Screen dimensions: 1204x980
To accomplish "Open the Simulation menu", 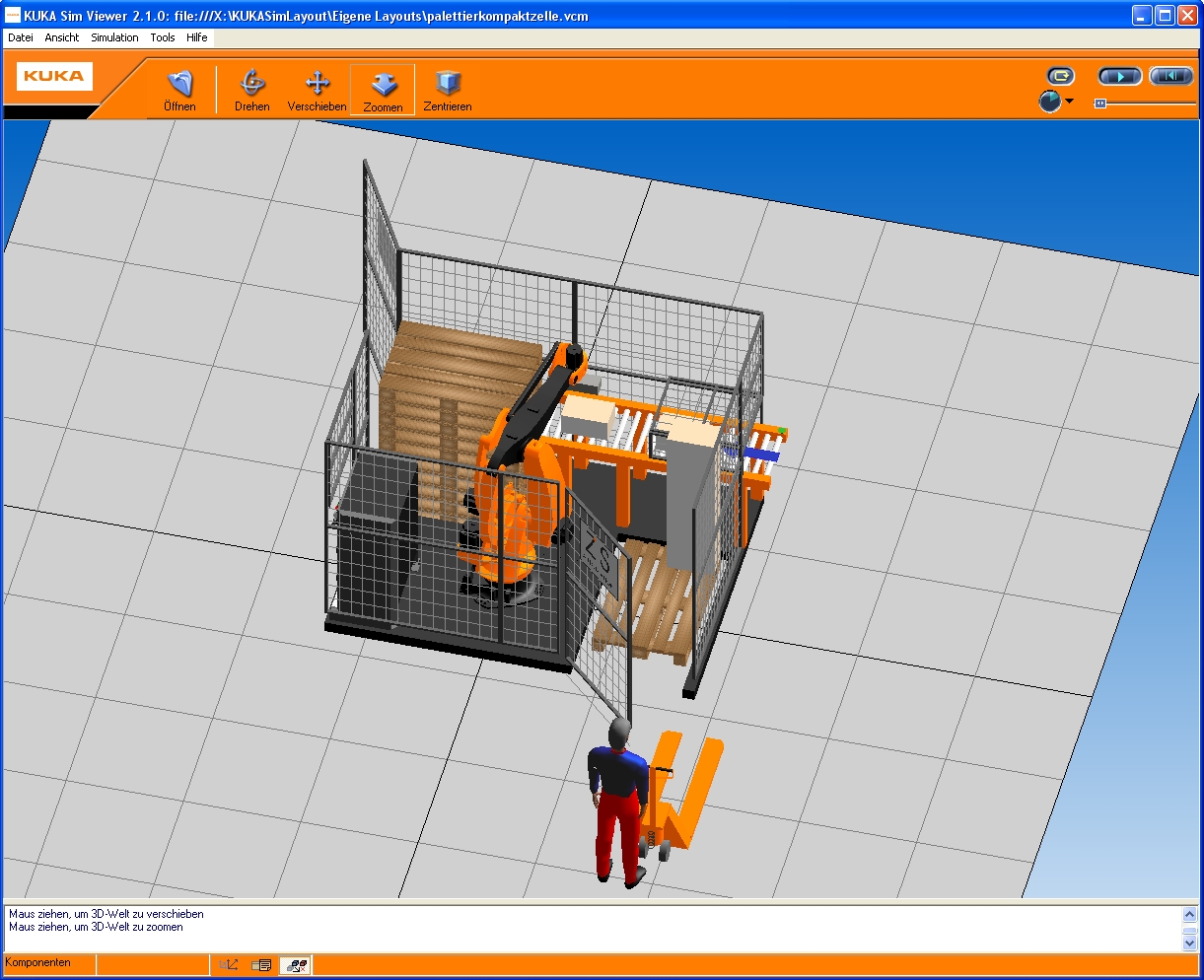I will pyautogui.click(x=114, y=37).
